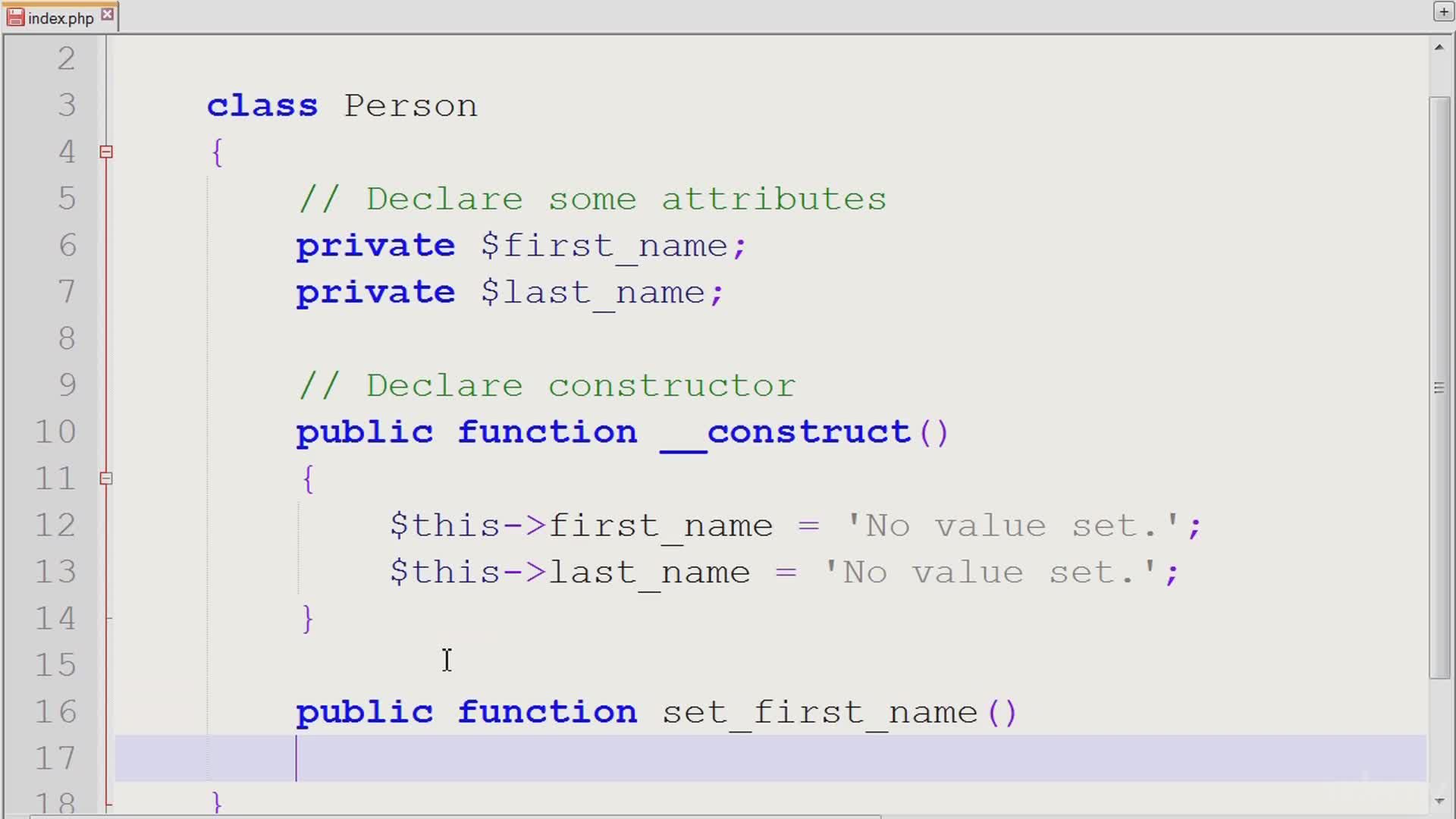Click the plus button at top-right corner
This screenshot has height=819, width=1456.
pyautogui.click(x=1443, y=11)
